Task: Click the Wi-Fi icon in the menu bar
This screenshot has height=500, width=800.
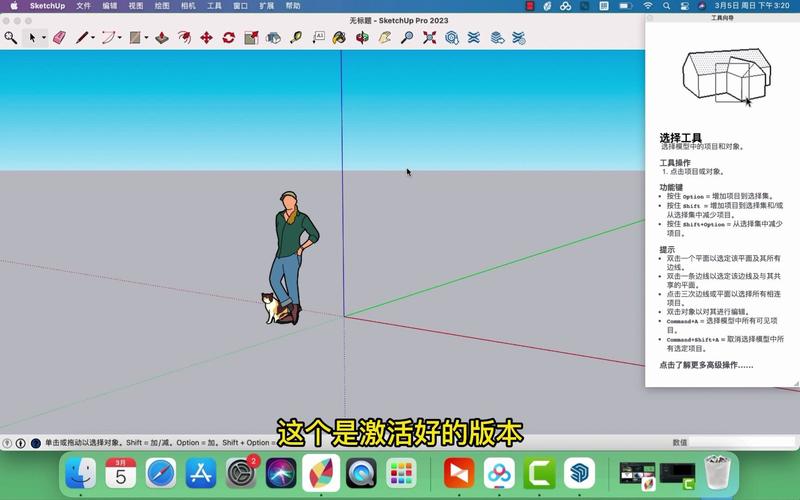Action: coord(647,6)
